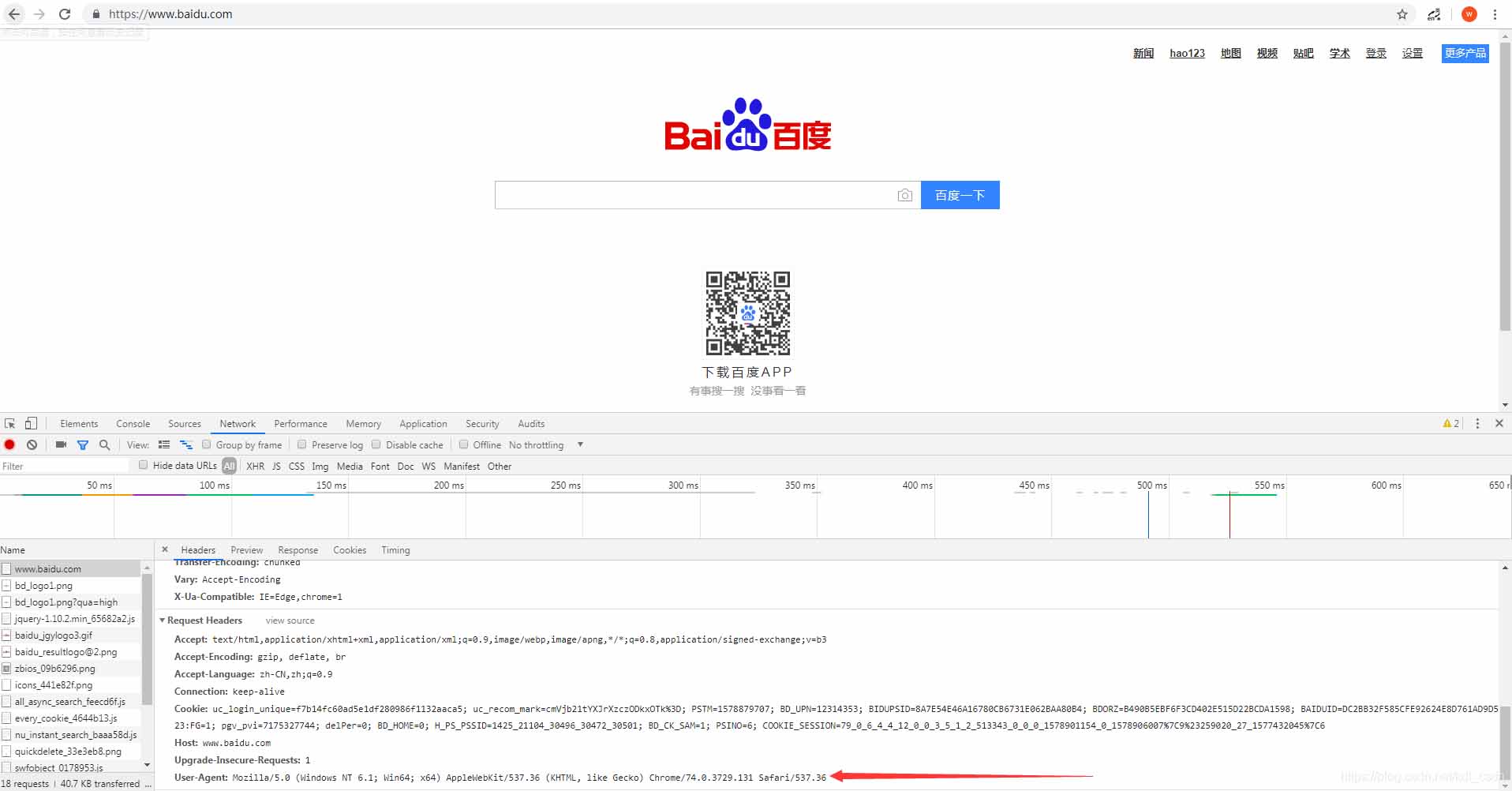Click the camera image-search icon in the Baidu search box
This screenshot has height=791, width=1512.
[x=905, y=195]
